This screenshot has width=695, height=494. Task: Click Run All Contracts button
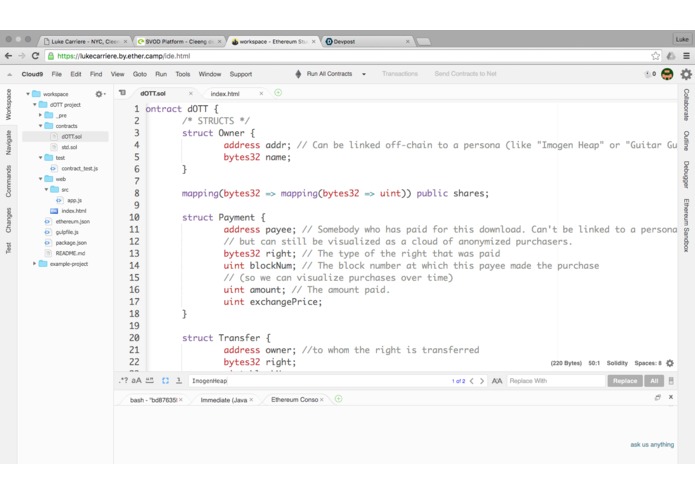tap(329, 74)
